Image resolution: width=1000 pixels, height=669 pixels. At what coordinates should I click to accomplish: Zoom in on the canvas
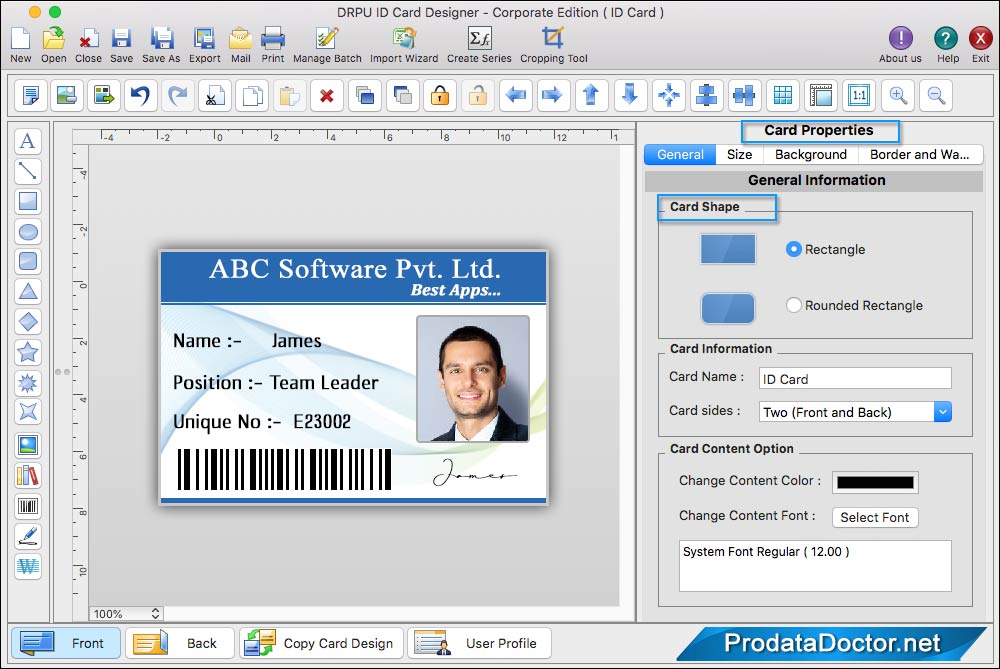tap(898, 96)
